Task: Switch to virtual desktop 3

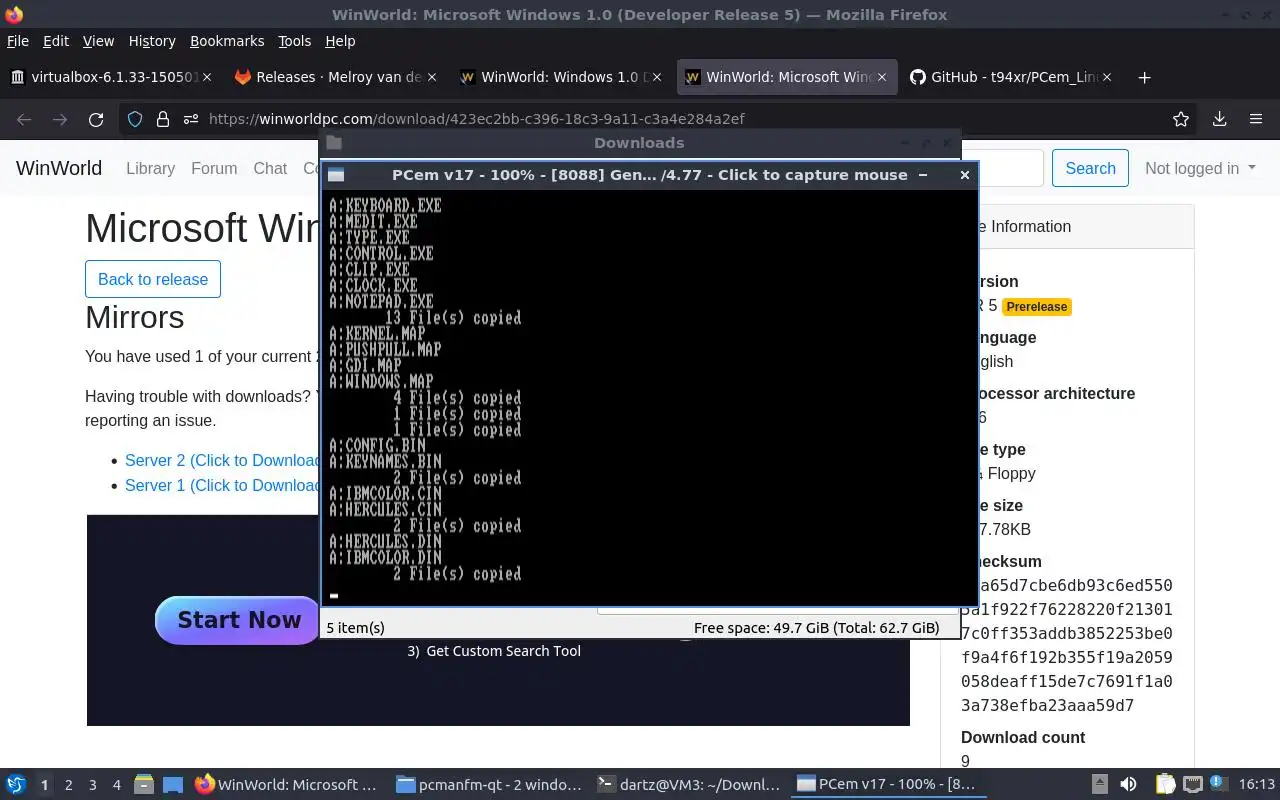Action: (x=92, y=785)
